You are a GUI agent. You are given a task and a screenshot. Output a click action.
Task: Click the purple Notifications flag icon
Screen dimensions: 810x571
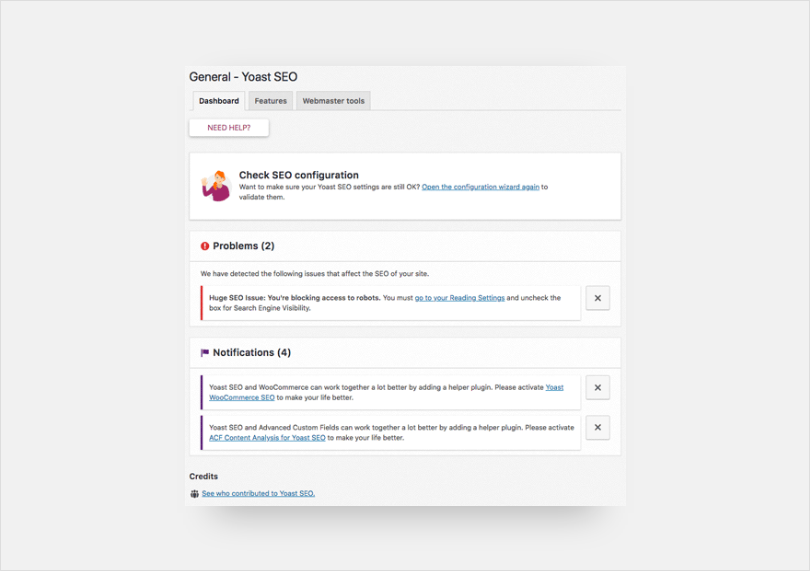(205, 353)
